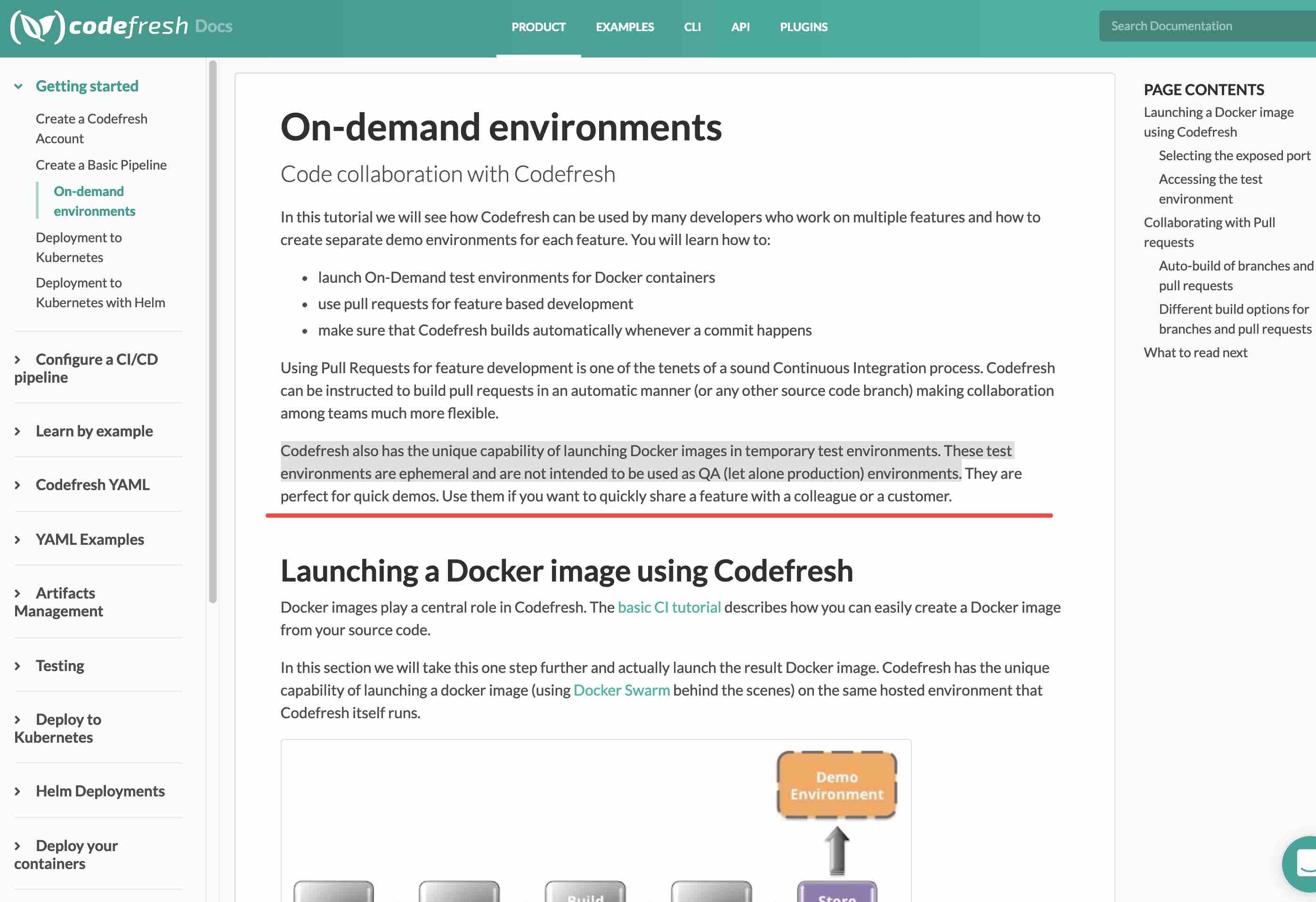Jump to Selecting the exposed port section

[x=1235, y=155]
